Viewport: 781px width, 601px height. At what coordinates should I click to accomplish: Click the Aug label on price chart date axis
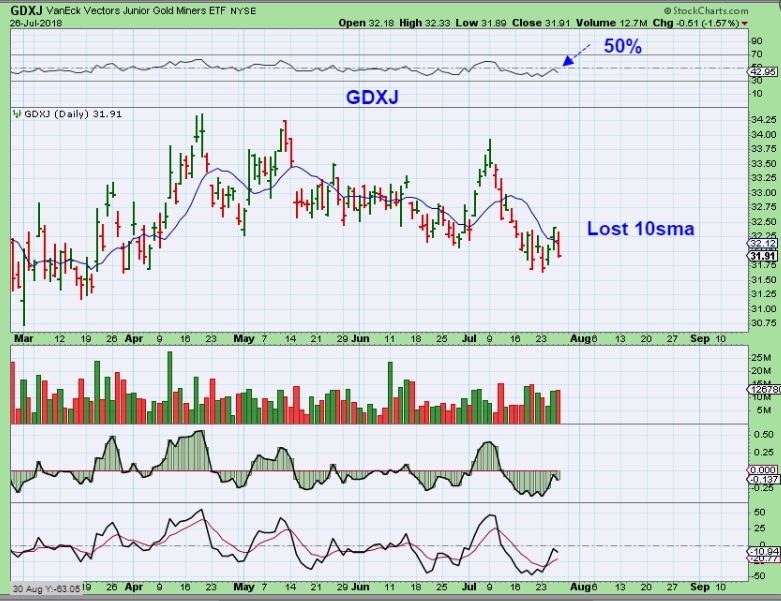pos(580,339)
